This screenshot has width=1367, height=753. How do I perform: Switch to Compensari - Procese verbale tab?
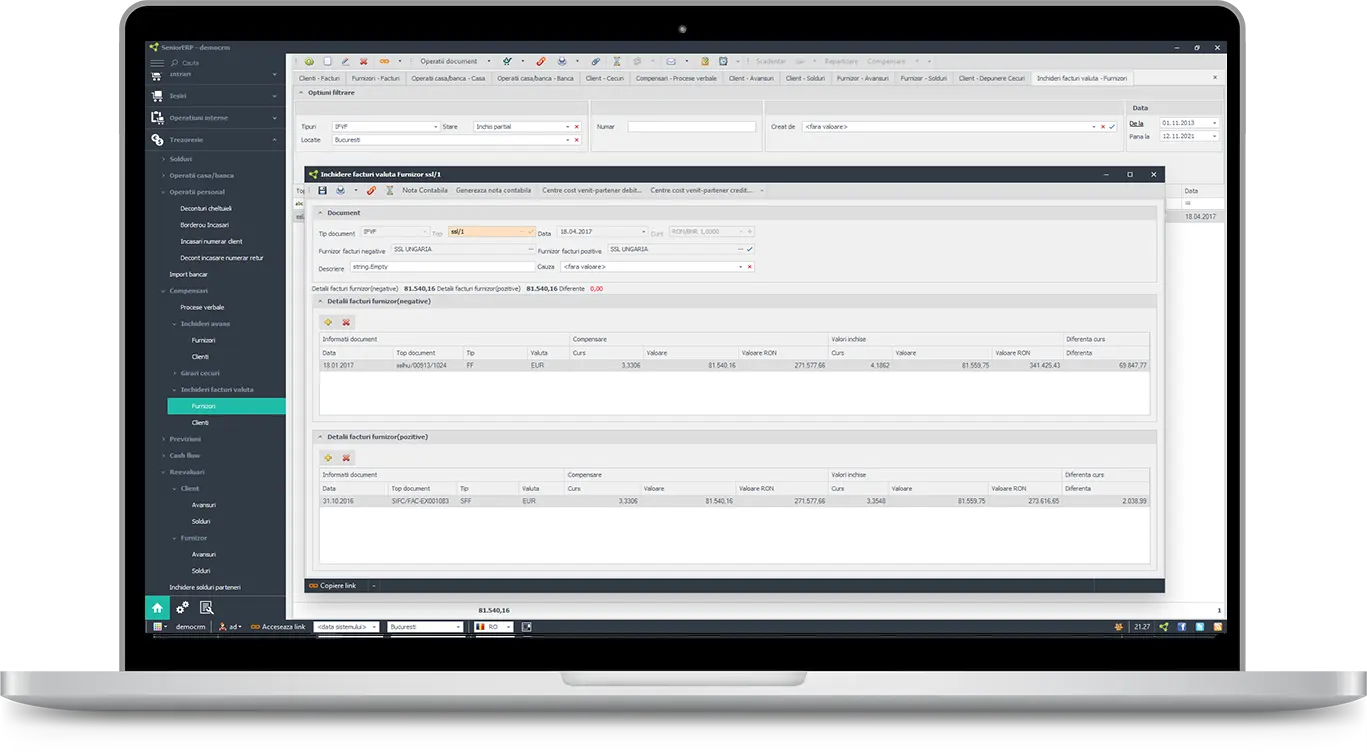point(677,78)
